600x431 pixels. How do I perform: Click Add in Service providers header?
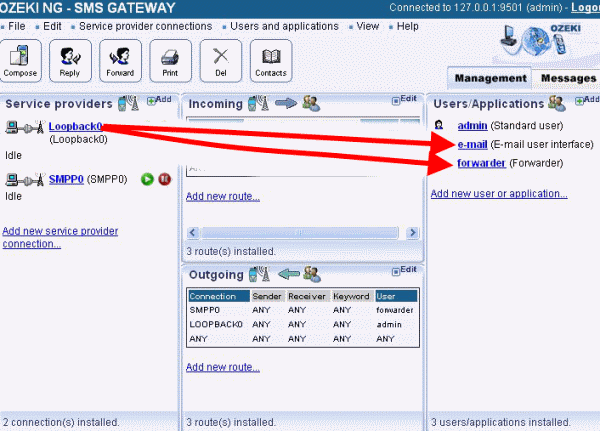tap(159, 100)
